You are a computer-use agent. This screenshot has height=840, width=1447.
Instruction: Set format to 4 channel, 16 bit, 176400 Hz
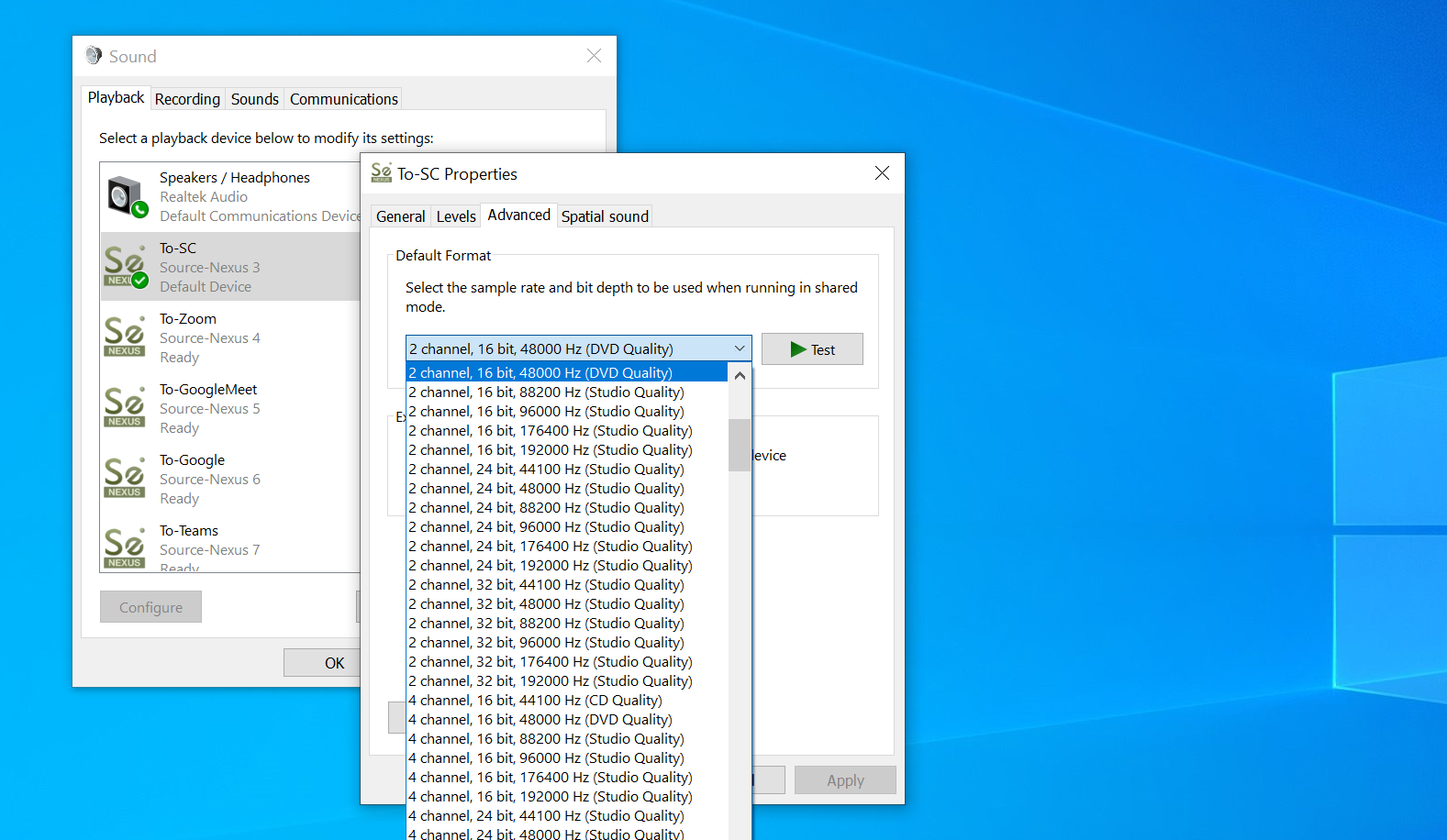(567, 777)
